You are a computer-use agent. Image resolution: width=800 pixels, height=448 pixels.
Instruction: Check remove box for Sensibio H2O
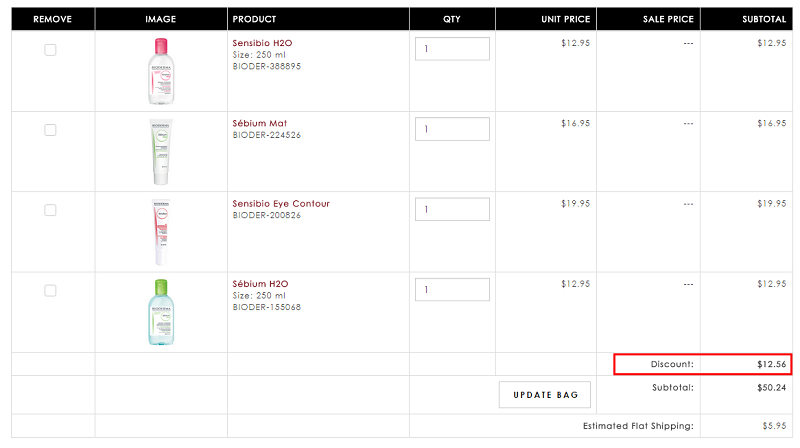[50, 50]
